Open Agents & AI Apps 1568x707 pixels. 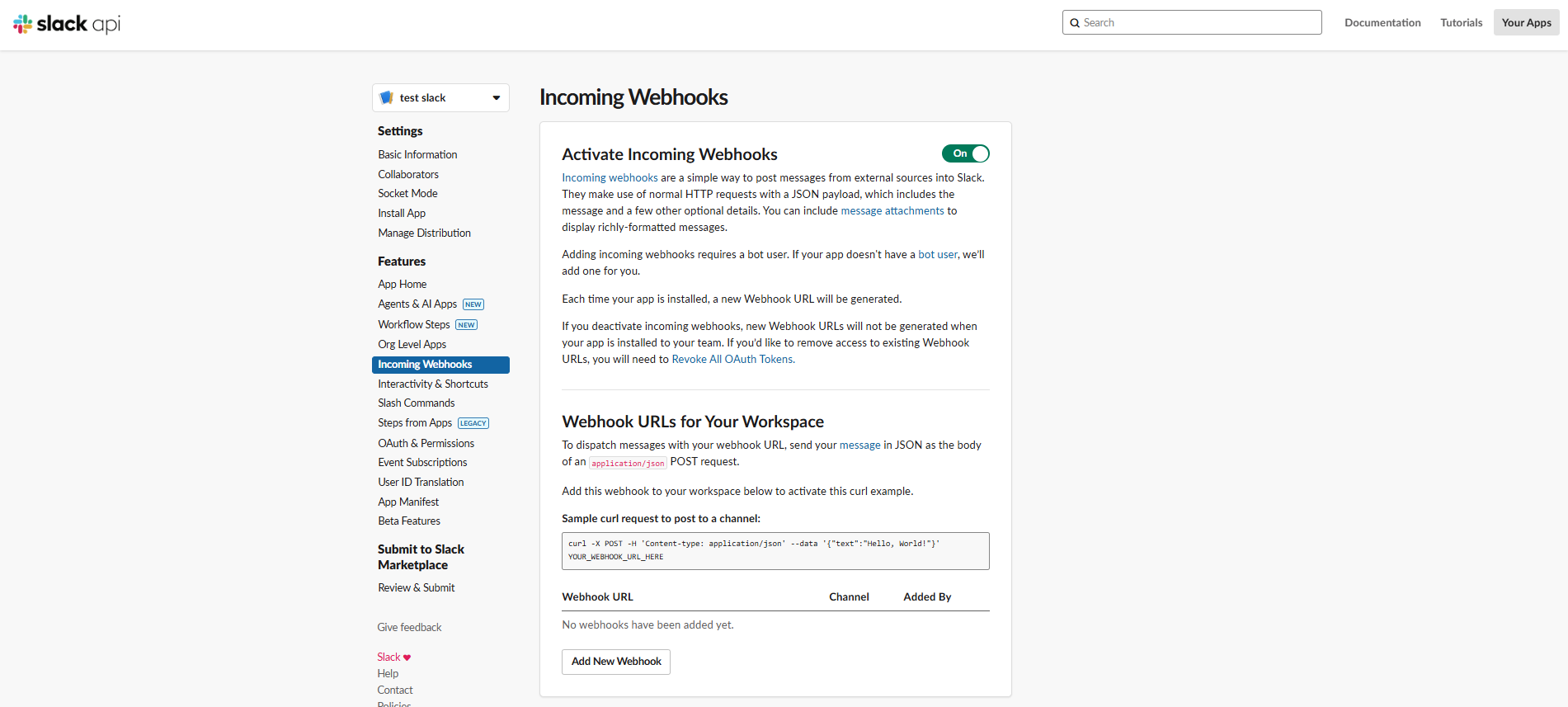tap(417, 304)
